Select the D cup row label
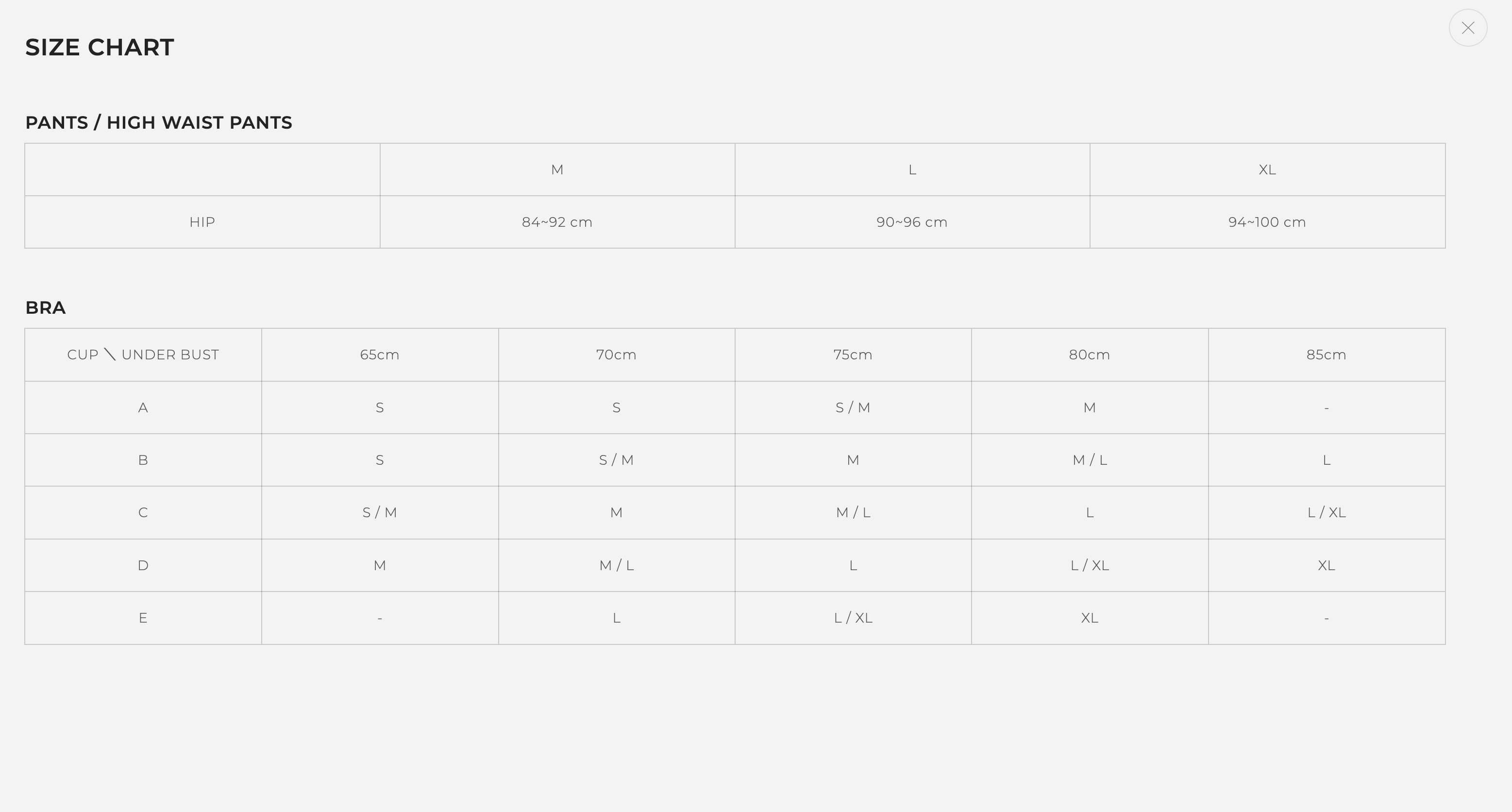1512x812 pixels. 143,565
